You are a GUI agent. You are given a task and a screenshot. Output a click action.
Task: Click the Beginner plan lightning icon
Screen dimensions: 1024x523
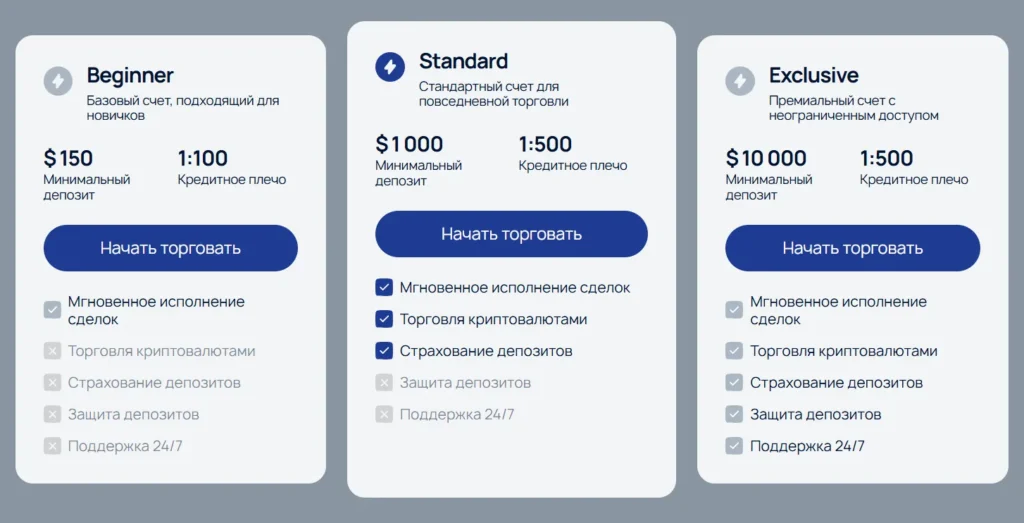coord(58,81)
